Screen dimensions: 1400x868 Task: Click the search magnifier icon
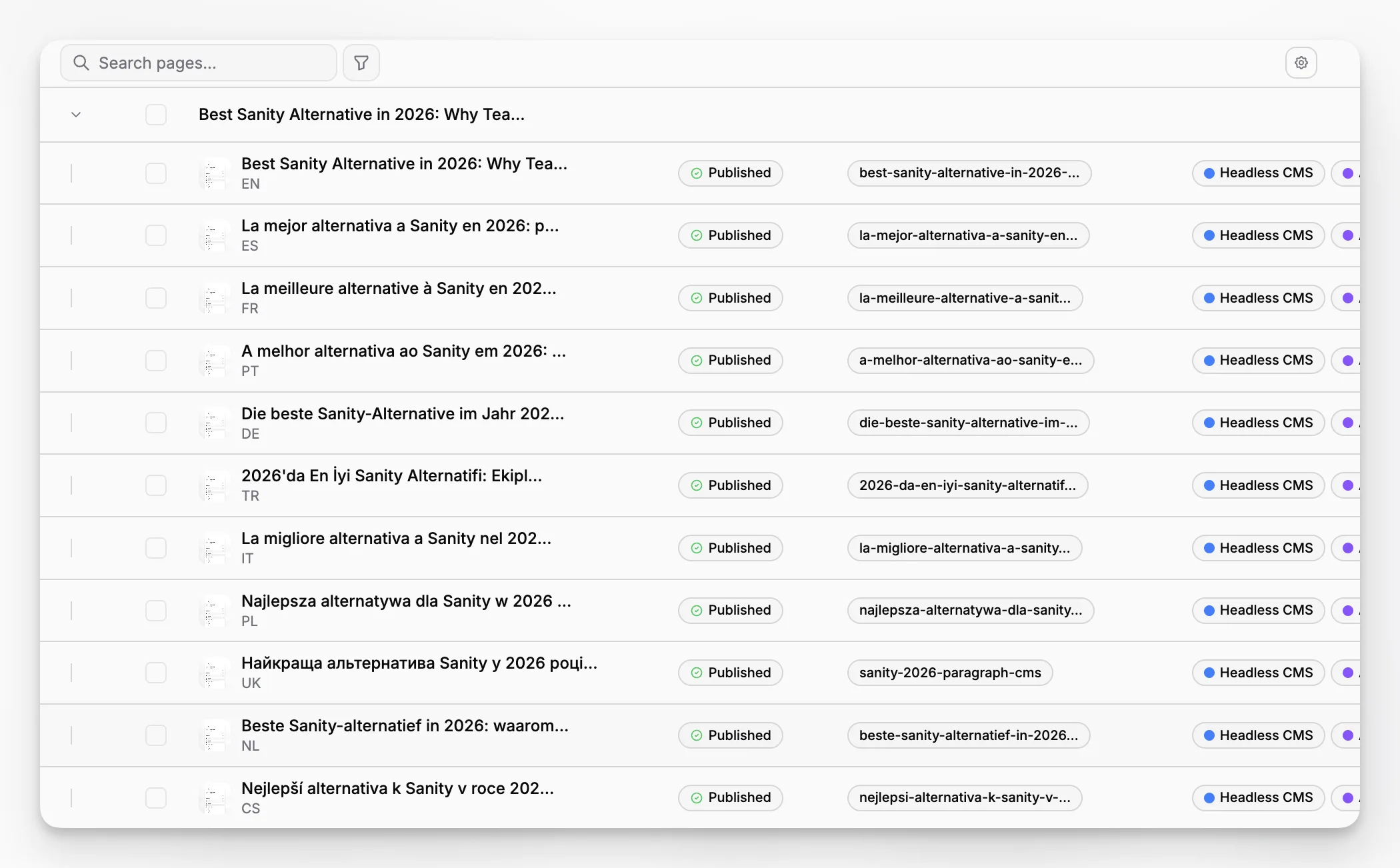tap(81, 63)
